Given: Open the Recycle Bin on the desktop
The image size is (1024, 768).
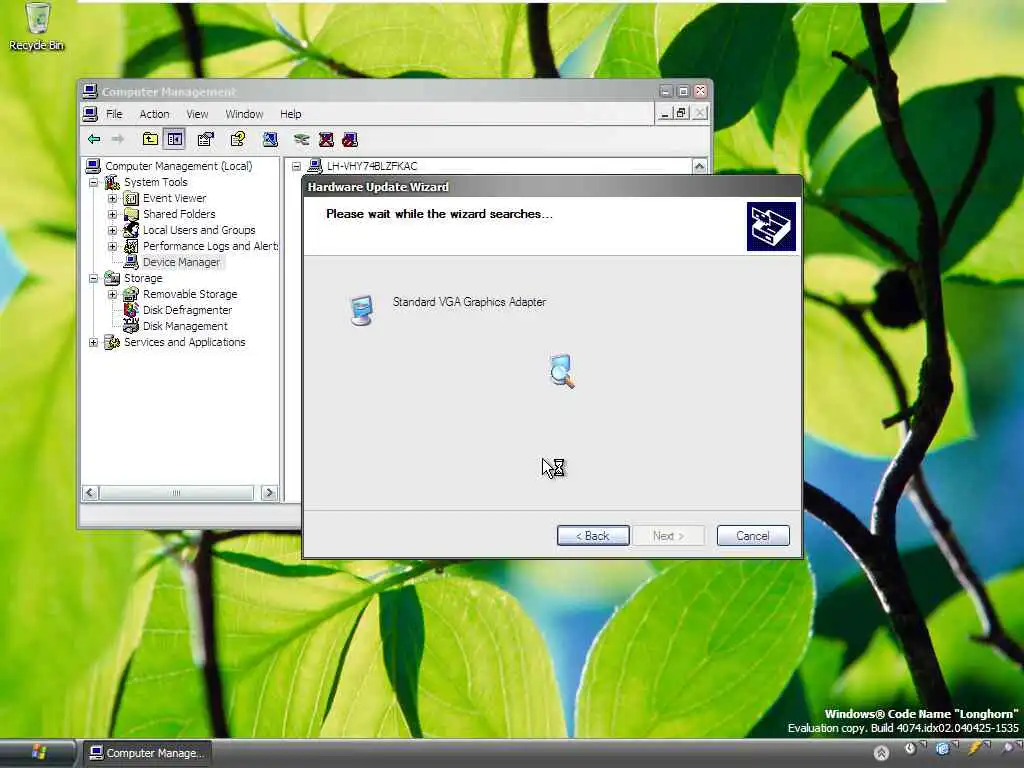Looking at the screenshot, I should [37, 27].
